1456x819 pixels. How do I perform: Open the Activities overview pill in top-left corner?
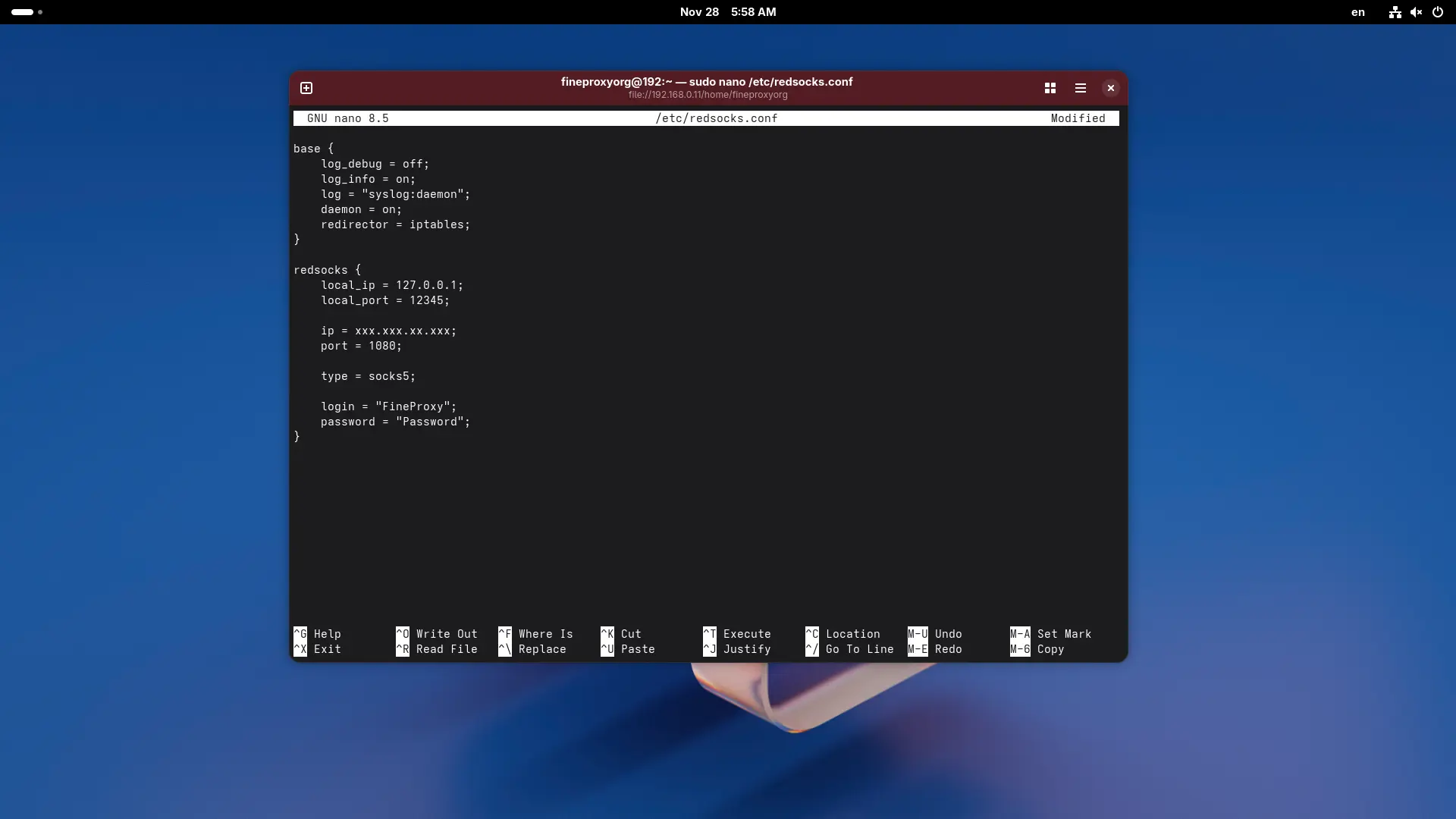27,12
